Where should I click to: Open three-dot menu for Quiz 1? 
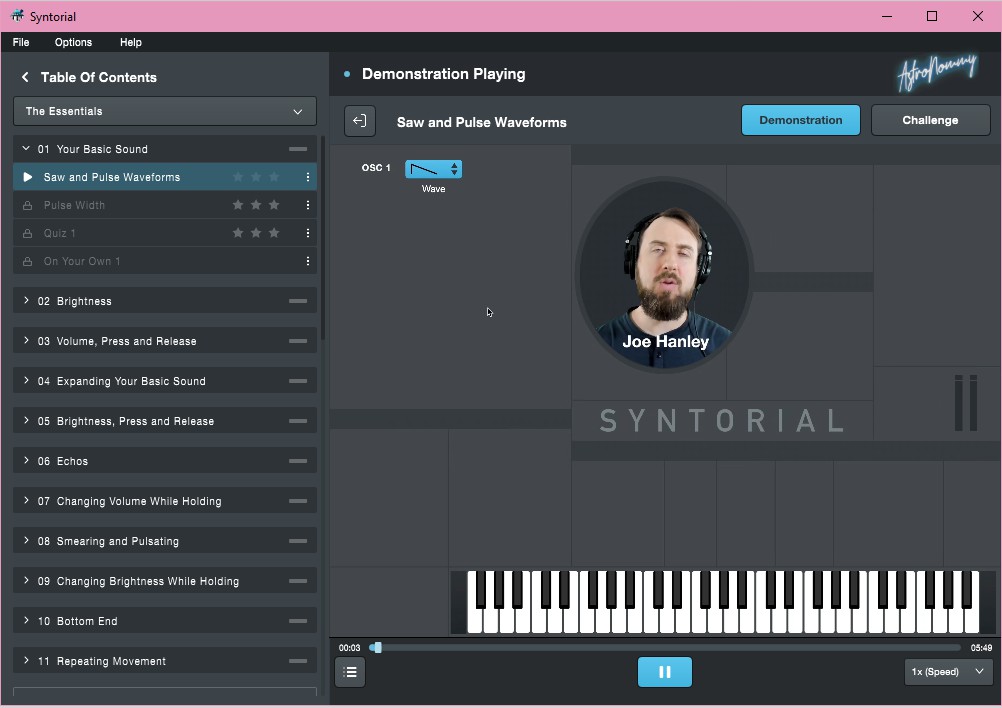click(308, 233)
